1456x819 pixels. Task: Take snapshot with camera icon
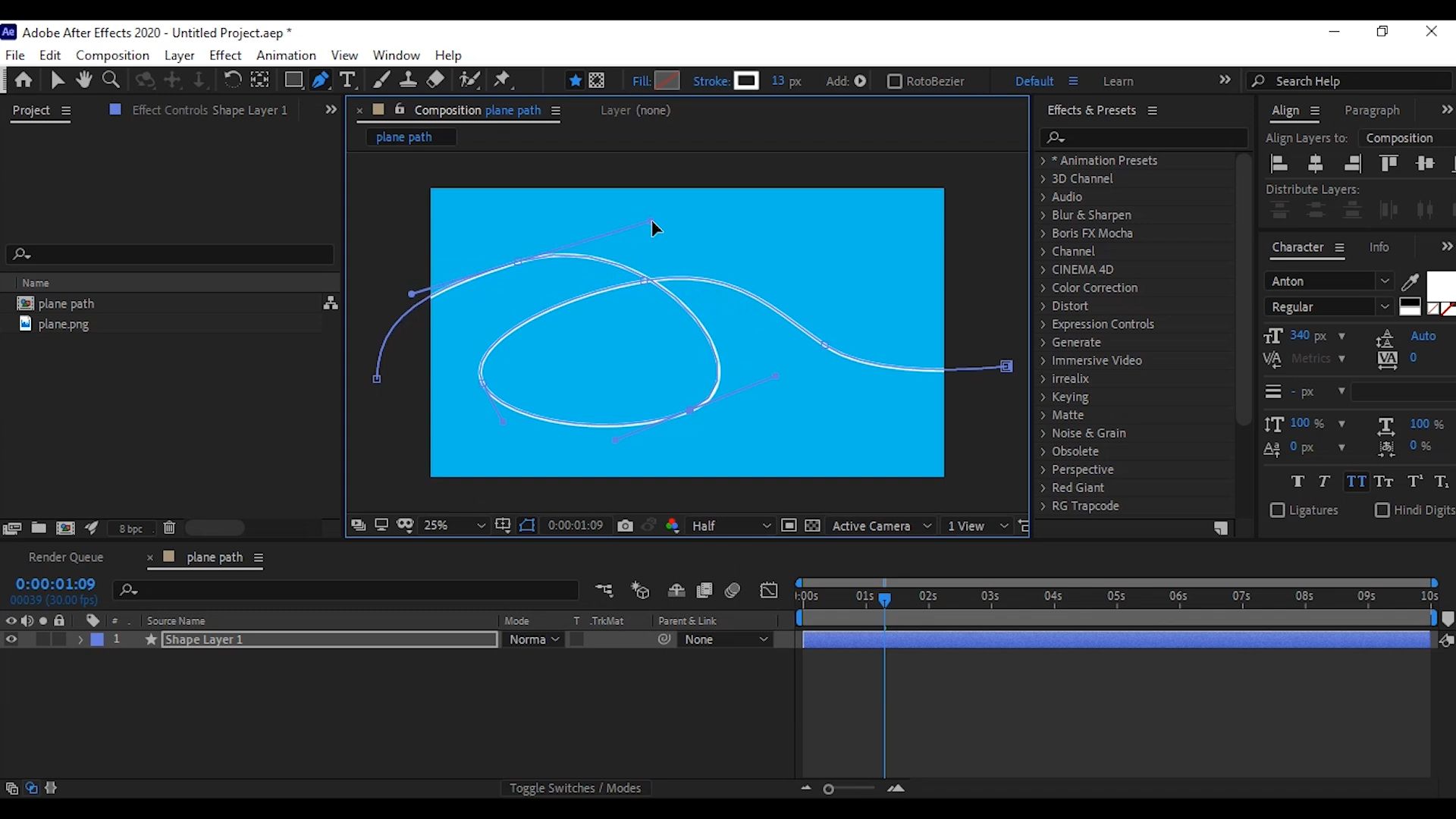pyautogui.click(x=625, y=526)
